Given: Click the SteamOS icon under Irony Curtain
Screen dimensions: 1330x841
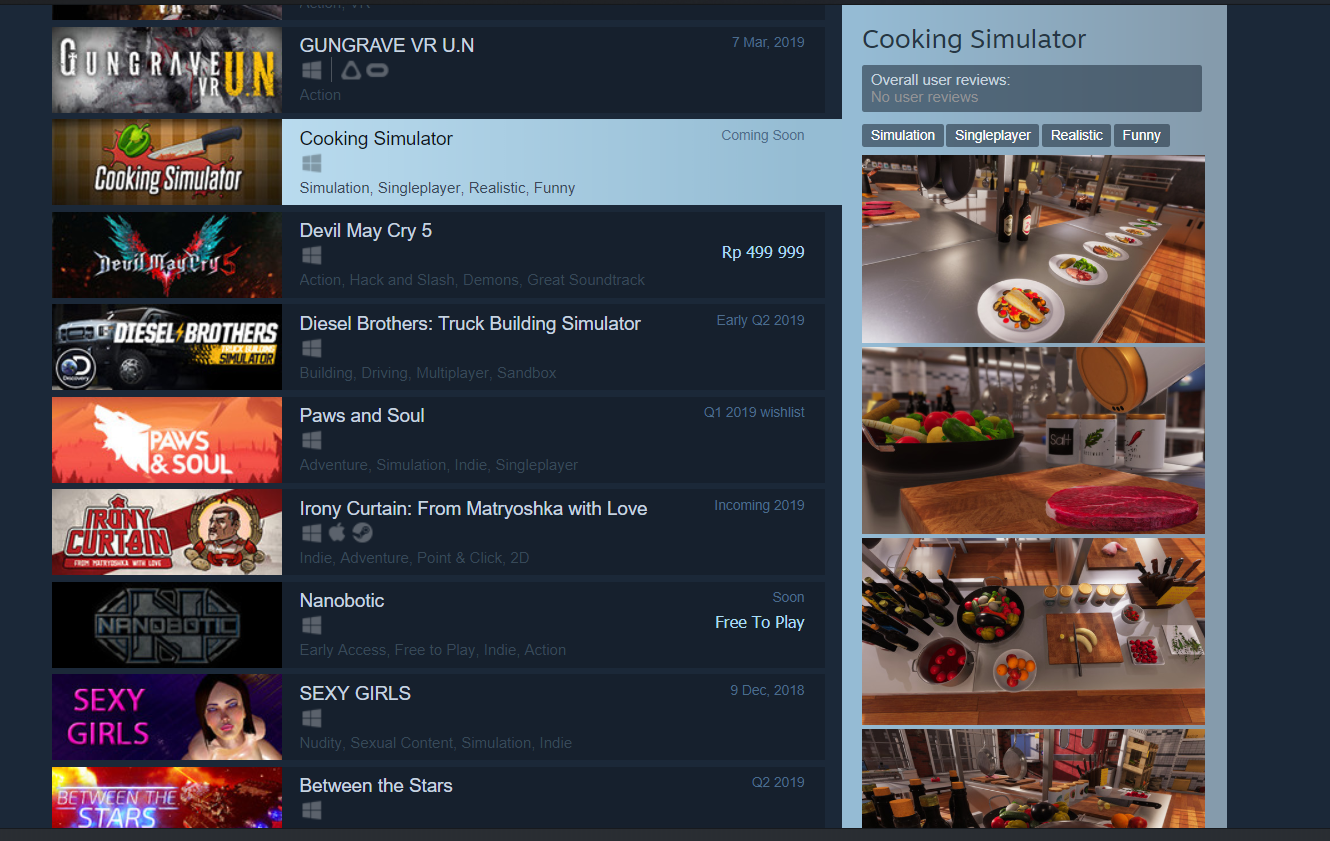Looking at the screenshot, I should pos(362,533).
